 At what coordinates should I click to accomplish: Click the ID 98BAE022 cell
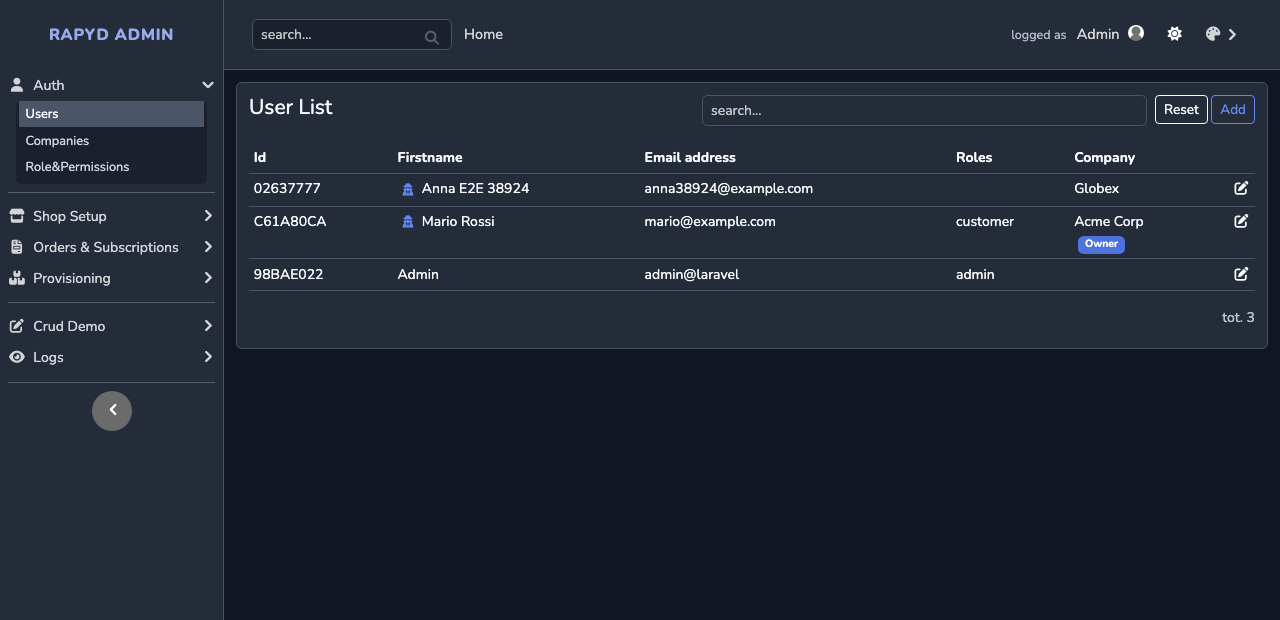[288, 274]
